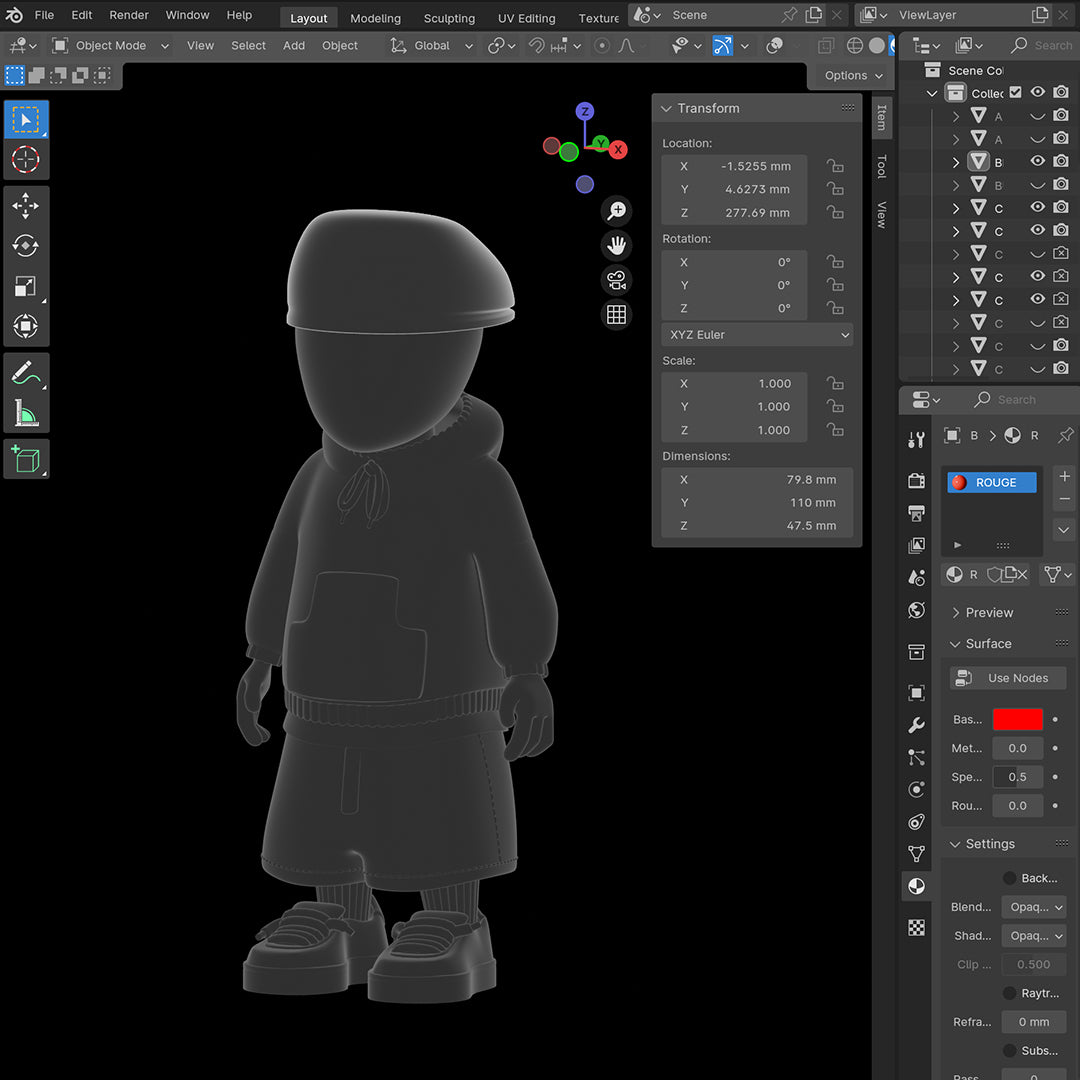Viewport: 1080px width, 1080px height.
Task: Enable the Backface Culling checkbox
Action: pyautogui.click(x=1010, y=878)
